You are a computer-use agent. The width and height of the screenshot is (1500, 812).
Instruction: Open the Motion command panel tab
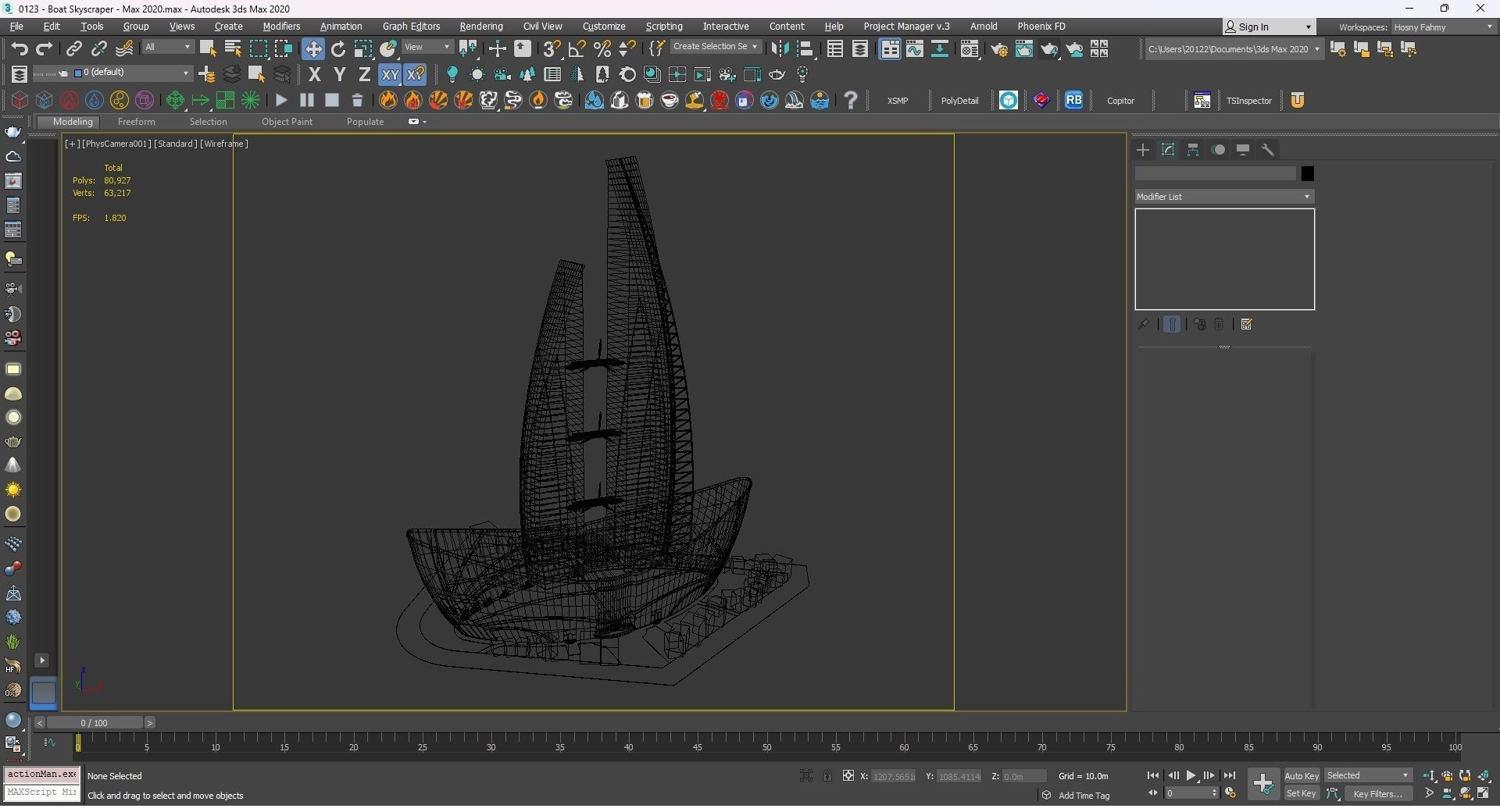1218,150
